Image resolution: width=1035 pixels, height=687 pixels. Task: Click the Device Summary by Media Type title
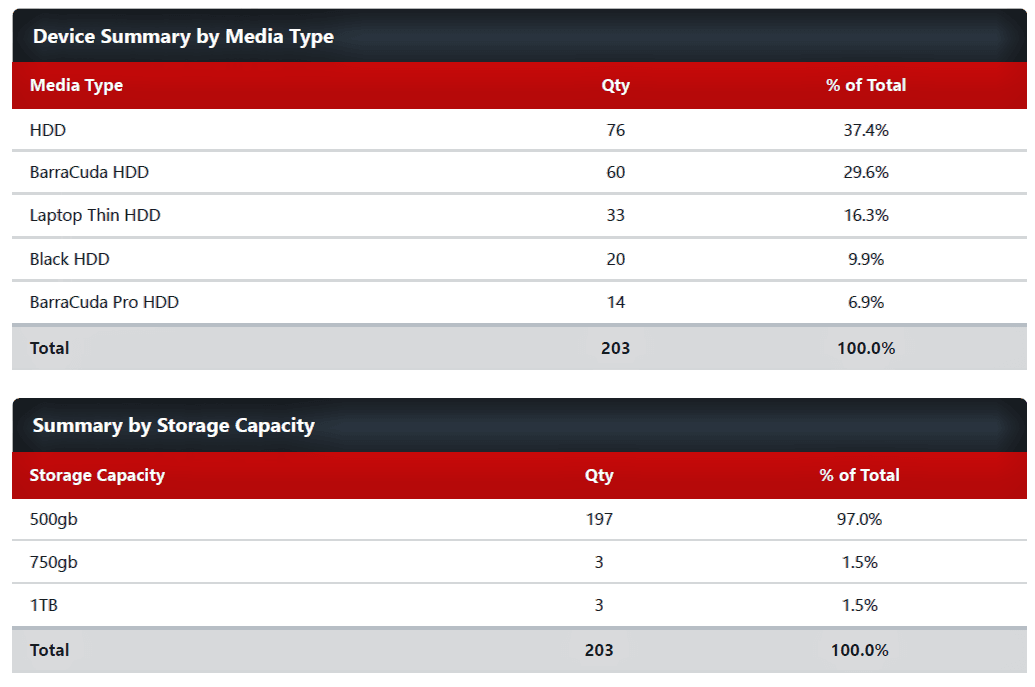pyautogui.click(x=183, y=36)
